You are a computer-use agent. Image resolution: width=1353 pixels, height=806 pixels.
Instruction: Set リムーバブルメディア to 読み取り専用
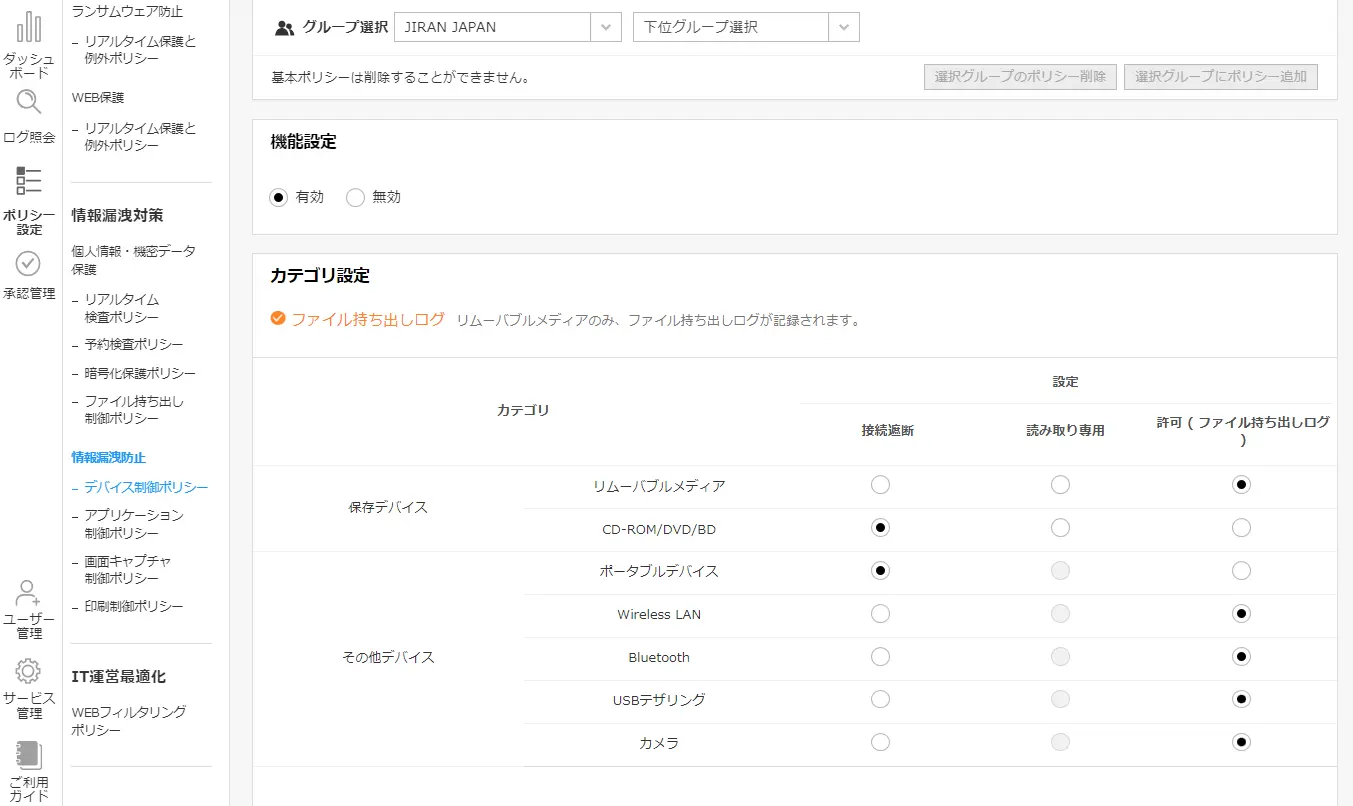click(1060, 485)
